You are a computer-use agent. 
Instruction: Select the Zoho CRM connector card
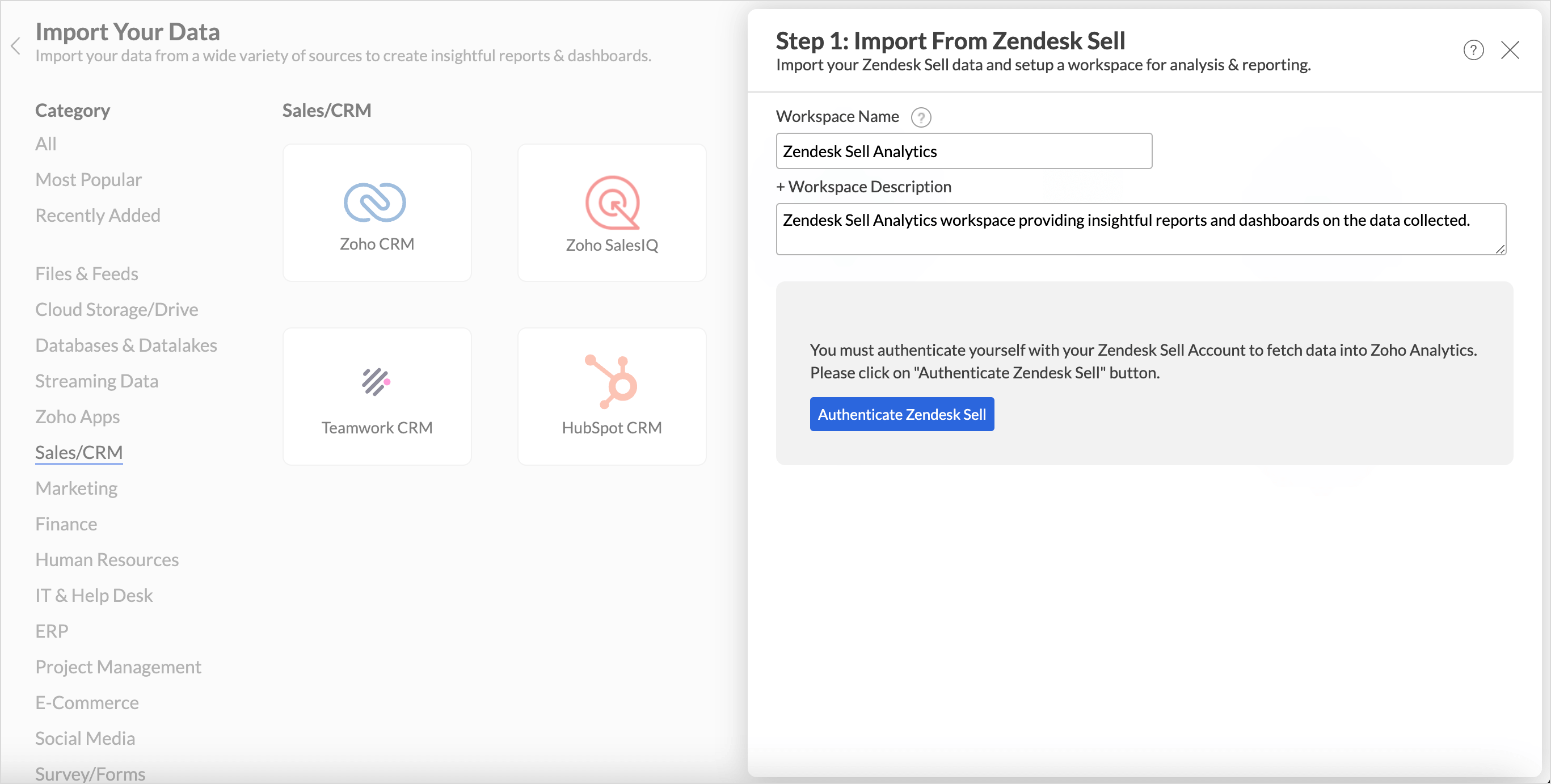tap(377, 213)
